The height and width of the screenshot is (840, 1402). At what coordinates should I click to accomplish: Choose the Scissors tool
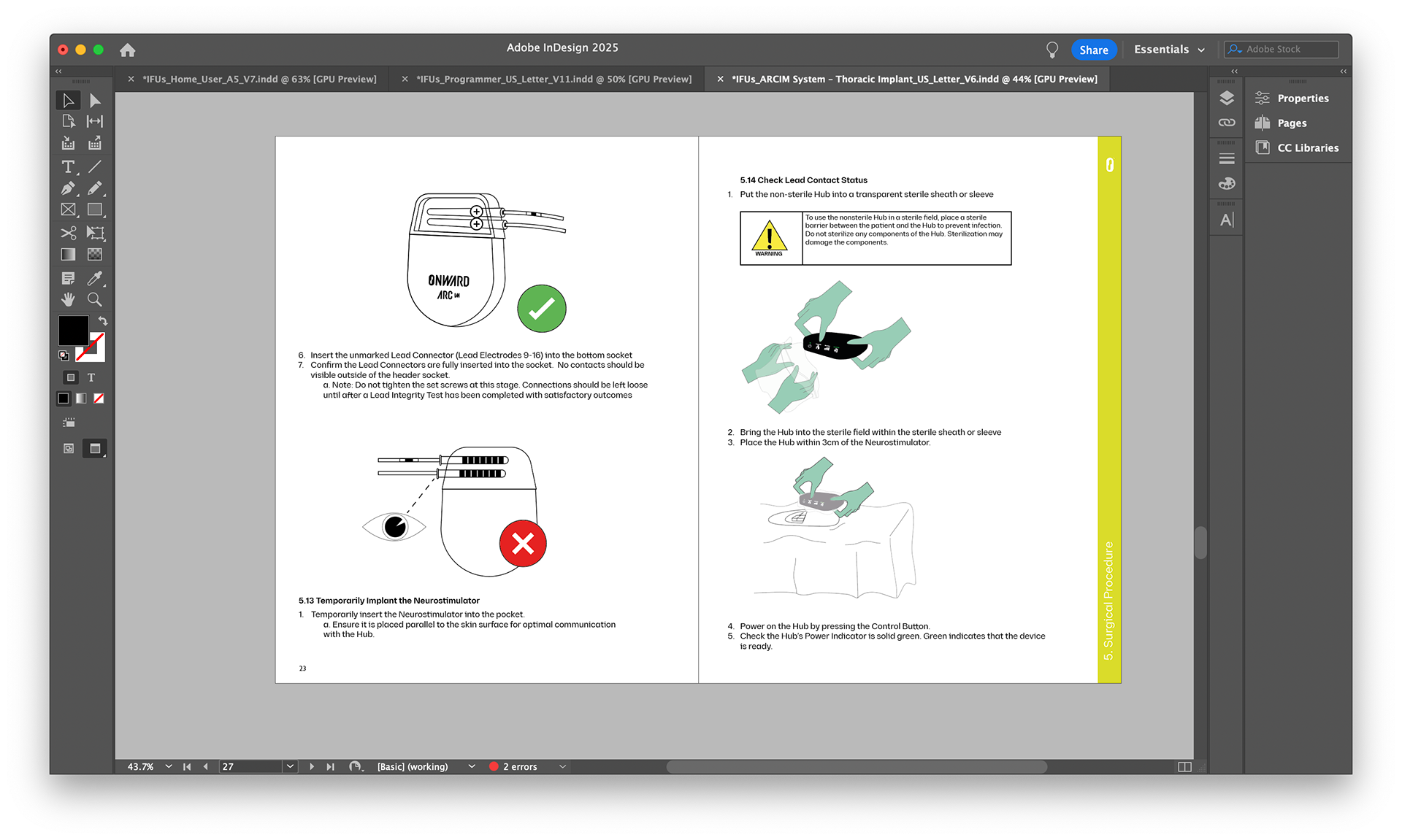click(68, 233)
